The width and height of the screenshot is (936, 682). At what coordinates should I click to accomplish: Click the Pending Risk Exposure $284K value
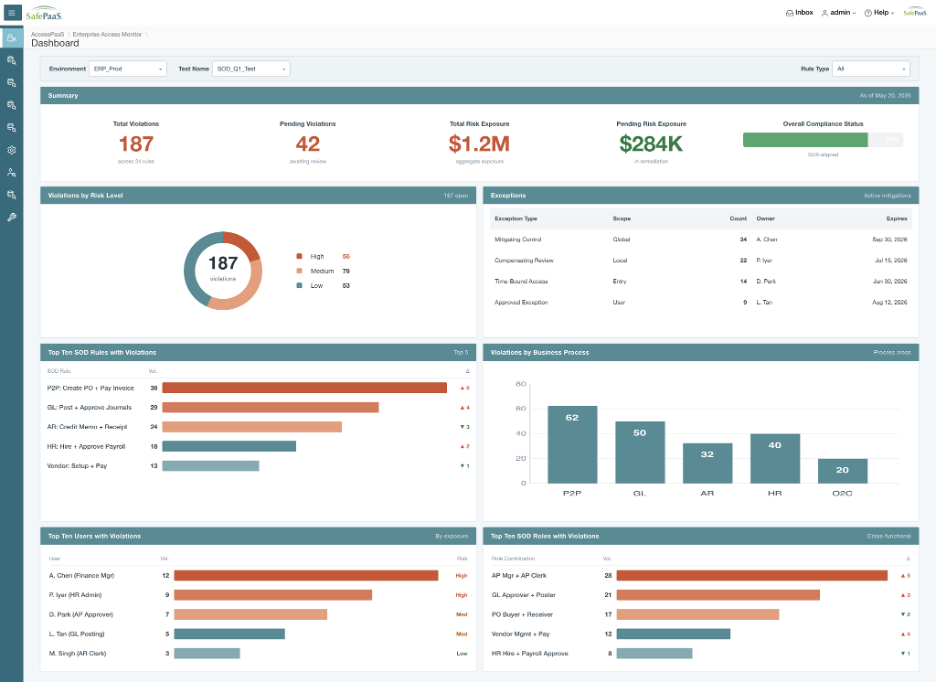[x=651, y=144]
